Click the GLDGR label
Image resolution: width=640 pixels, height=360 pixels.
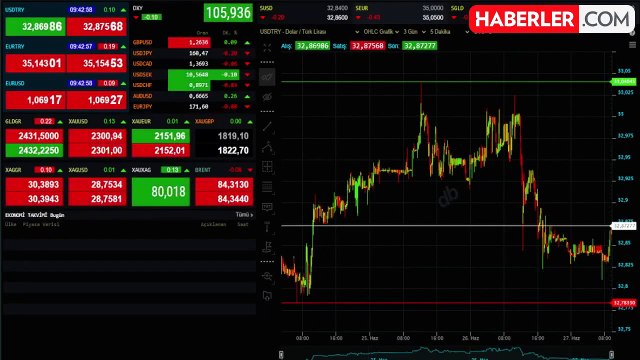[x=13, y=122]
